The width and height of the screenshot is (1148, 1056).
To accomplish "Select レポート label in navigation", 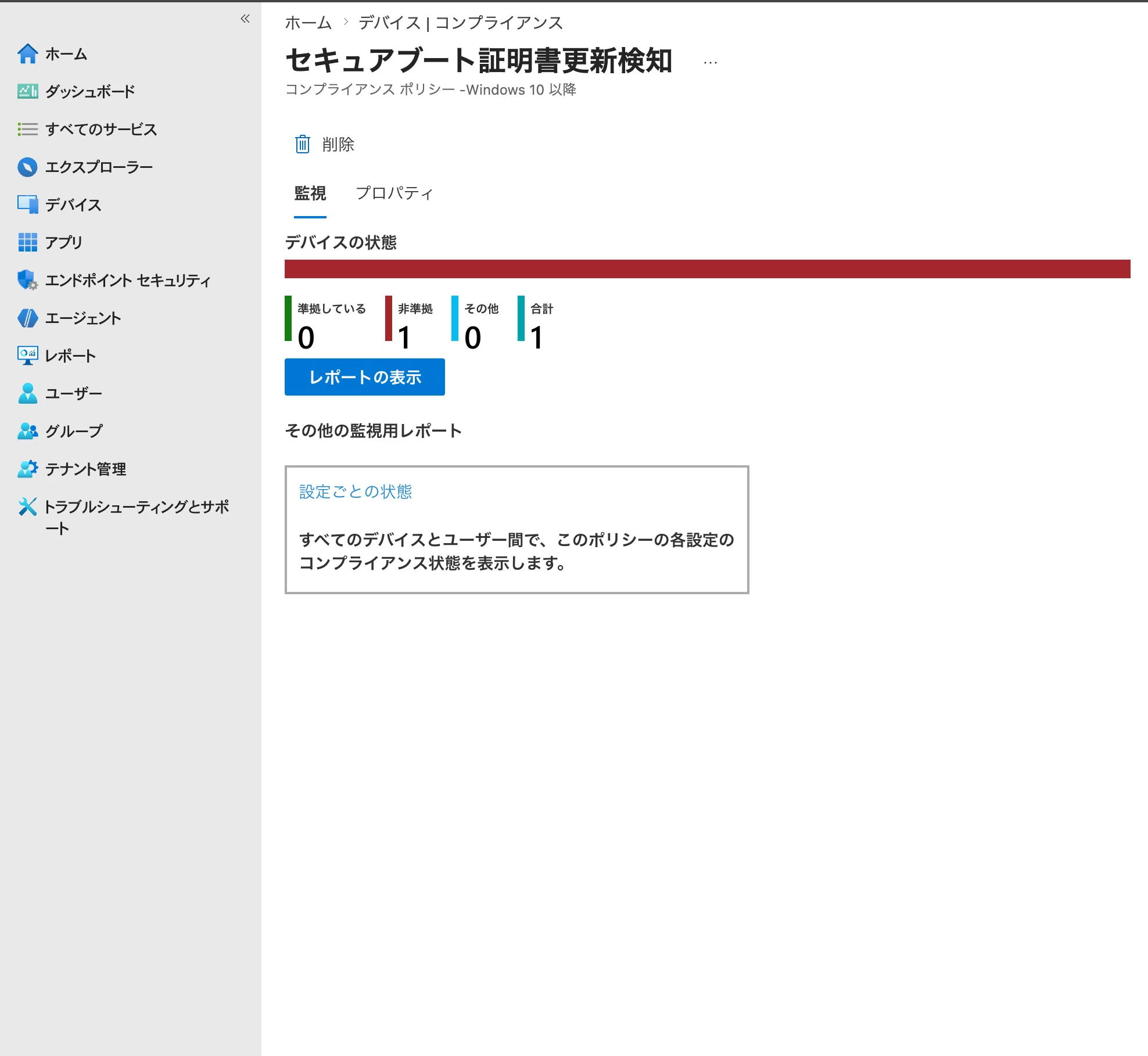I will point(70,355).
